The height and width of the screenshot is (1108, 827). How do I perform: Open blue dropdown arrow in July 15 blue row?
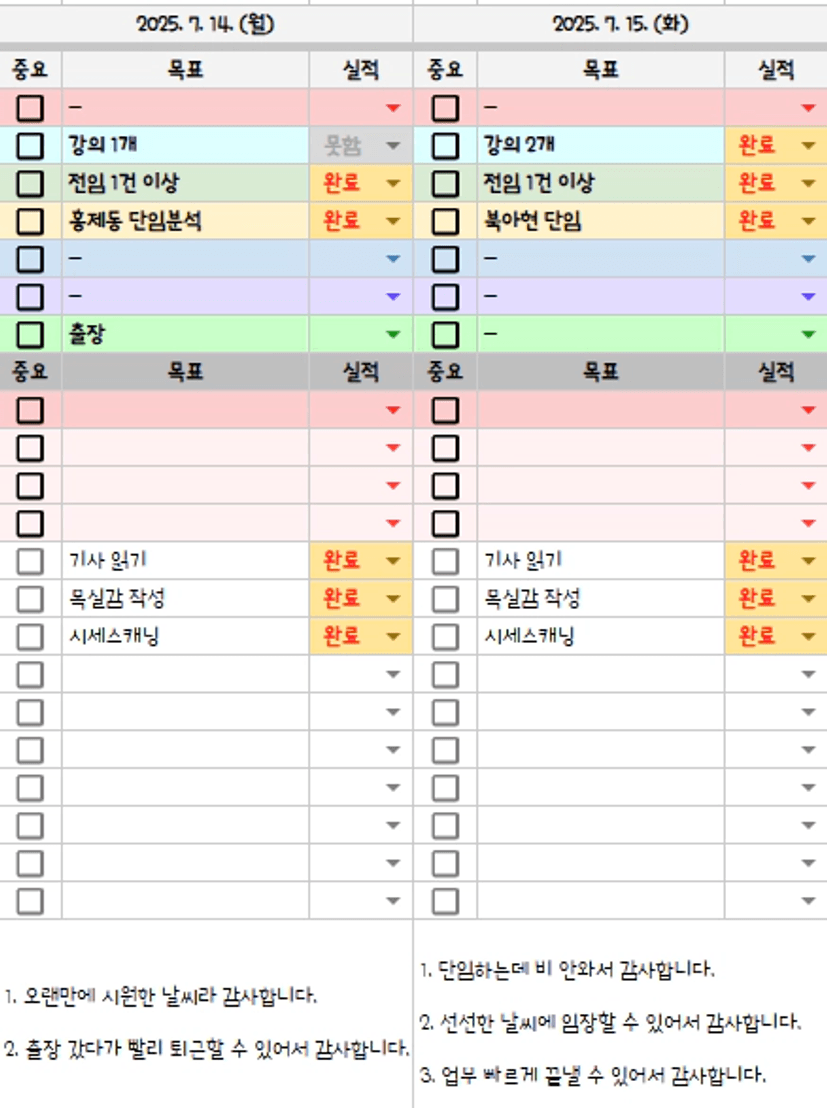tap(808, 259)
